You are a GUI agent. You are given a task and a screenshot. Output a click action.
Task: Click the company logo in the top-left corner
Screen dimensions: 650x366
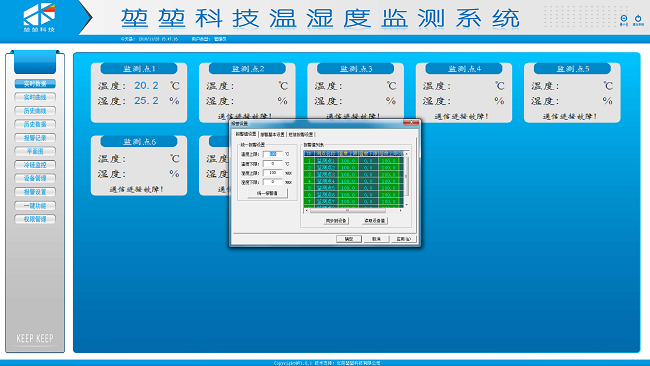point(39,17)
